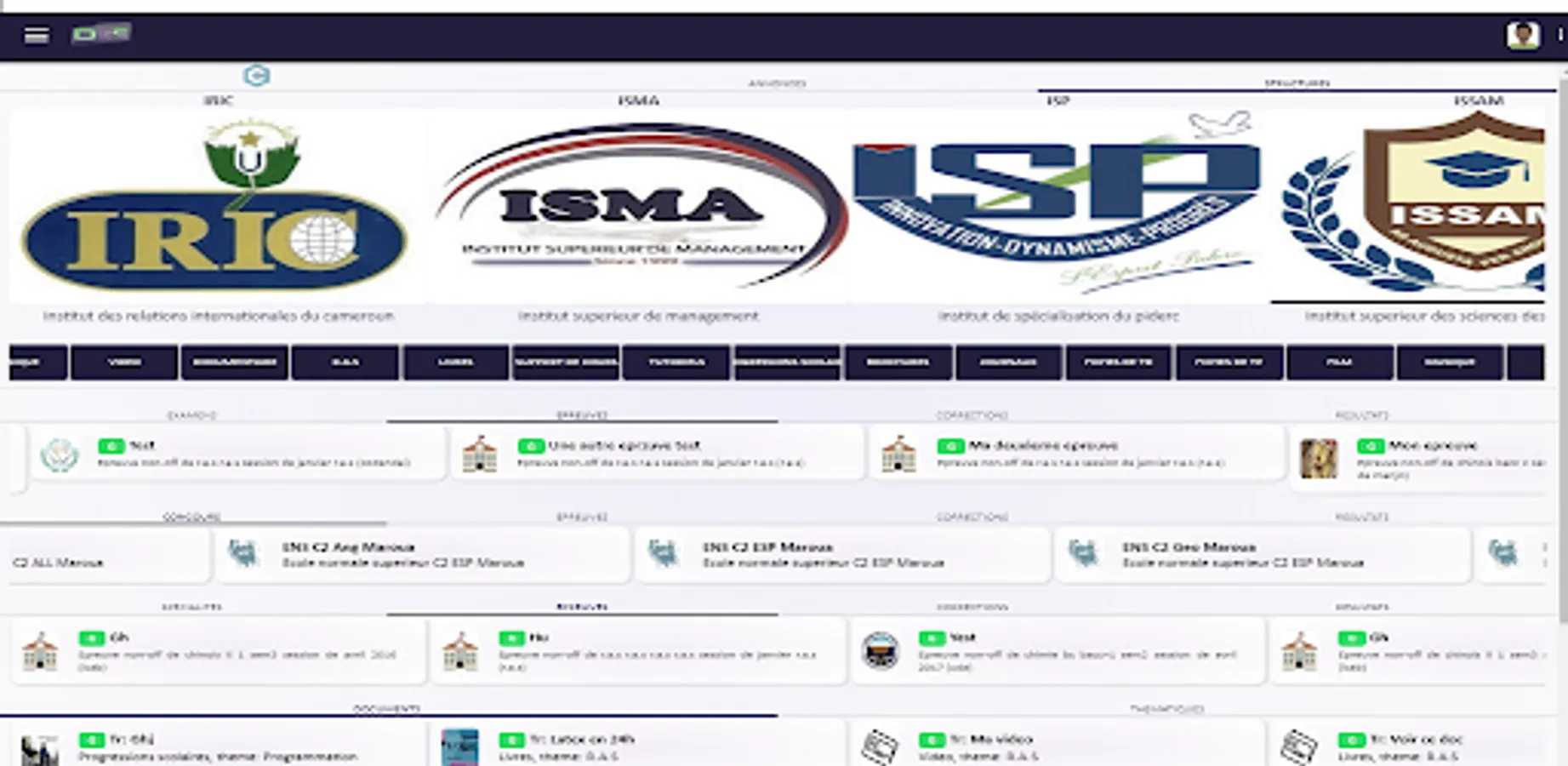Click the school building icon on the 'Hu' card
The height and width of the screenshot is (766, 1568).
(x=460, y=651)
